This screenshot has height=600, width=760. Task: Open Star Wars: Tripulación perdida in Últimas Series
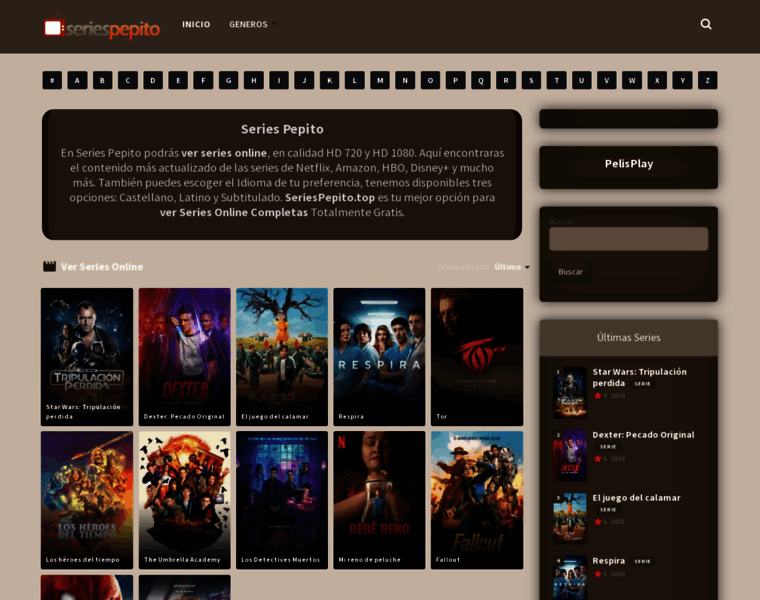pyautogui.click(x=639, y=377)
